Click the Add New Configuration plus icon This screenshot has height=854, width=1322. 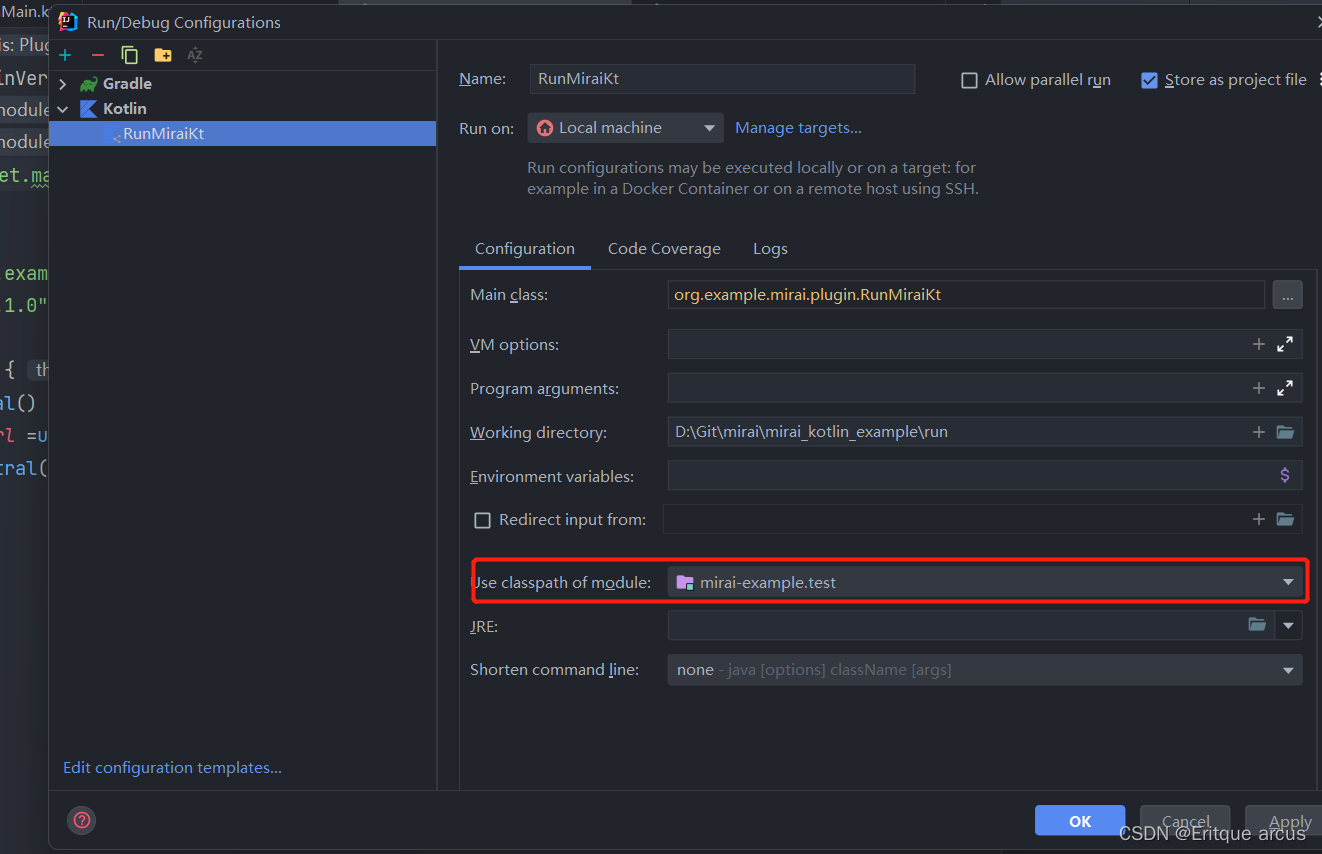tap(65, 55)
